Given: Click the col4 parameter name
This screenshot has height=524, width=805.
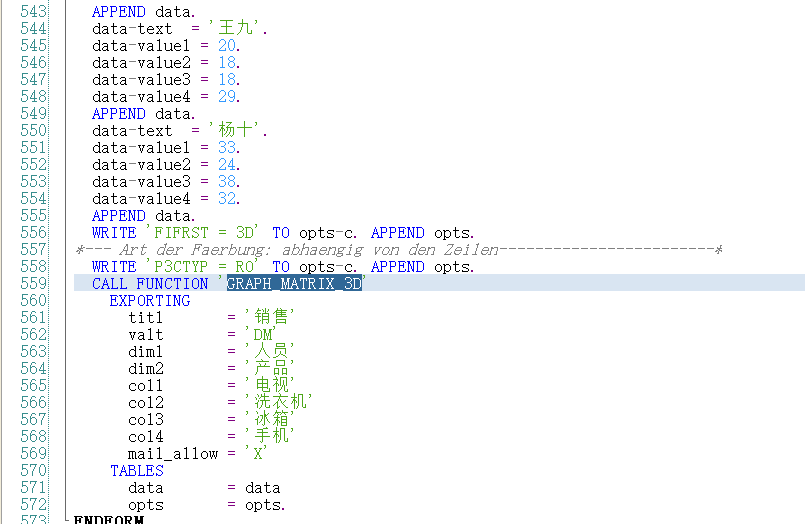Looking at the screenshot, I should (145, 437).
